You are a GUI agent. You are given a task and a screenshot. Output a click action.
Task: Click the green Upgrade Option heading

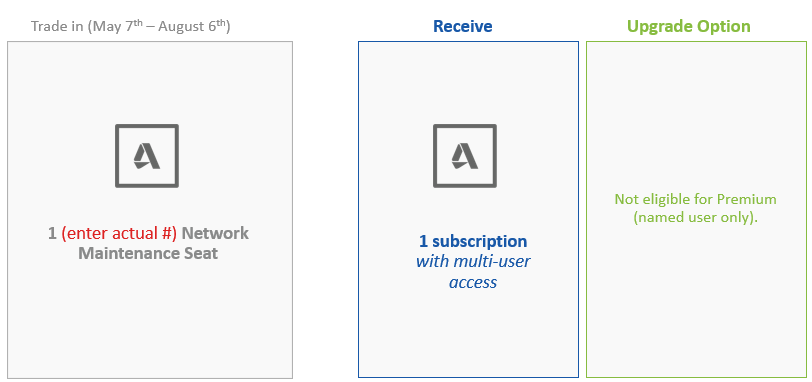688,26
